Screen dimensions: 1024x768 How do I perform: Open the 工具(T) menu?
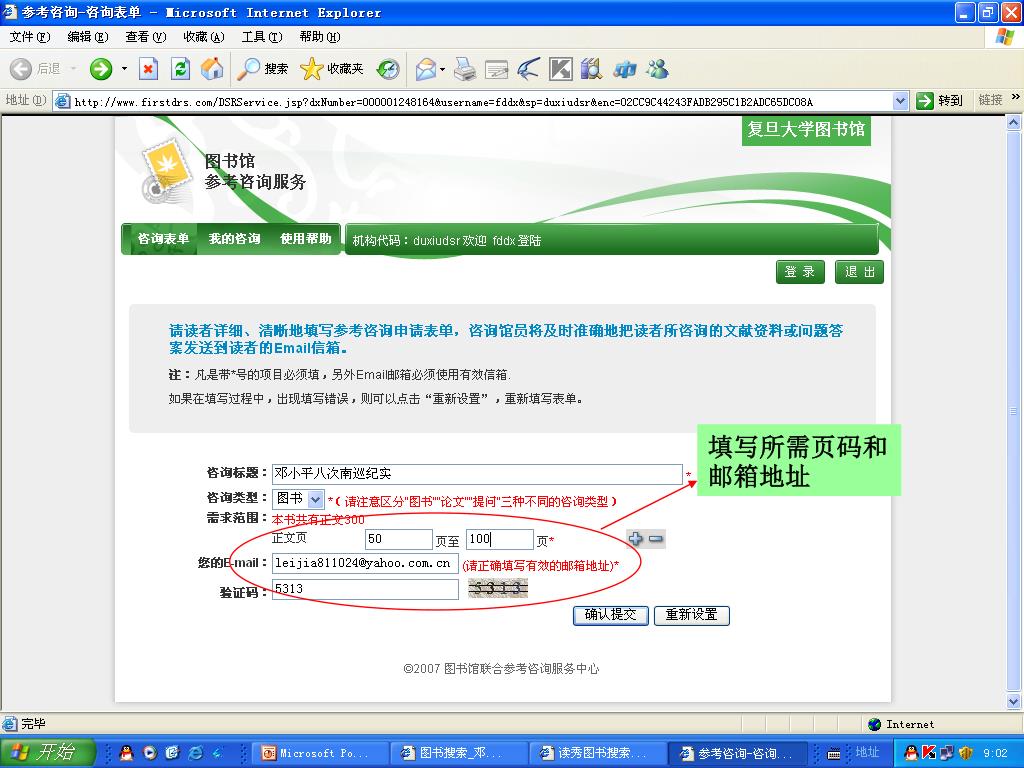pos(262,37)
